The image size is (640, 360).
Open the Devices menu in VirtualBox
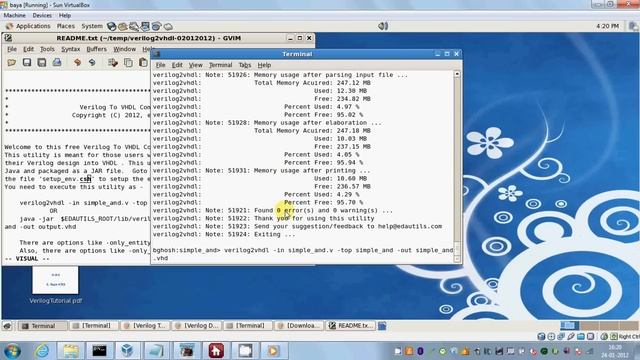pyautogui.click(x=42, y=15)
